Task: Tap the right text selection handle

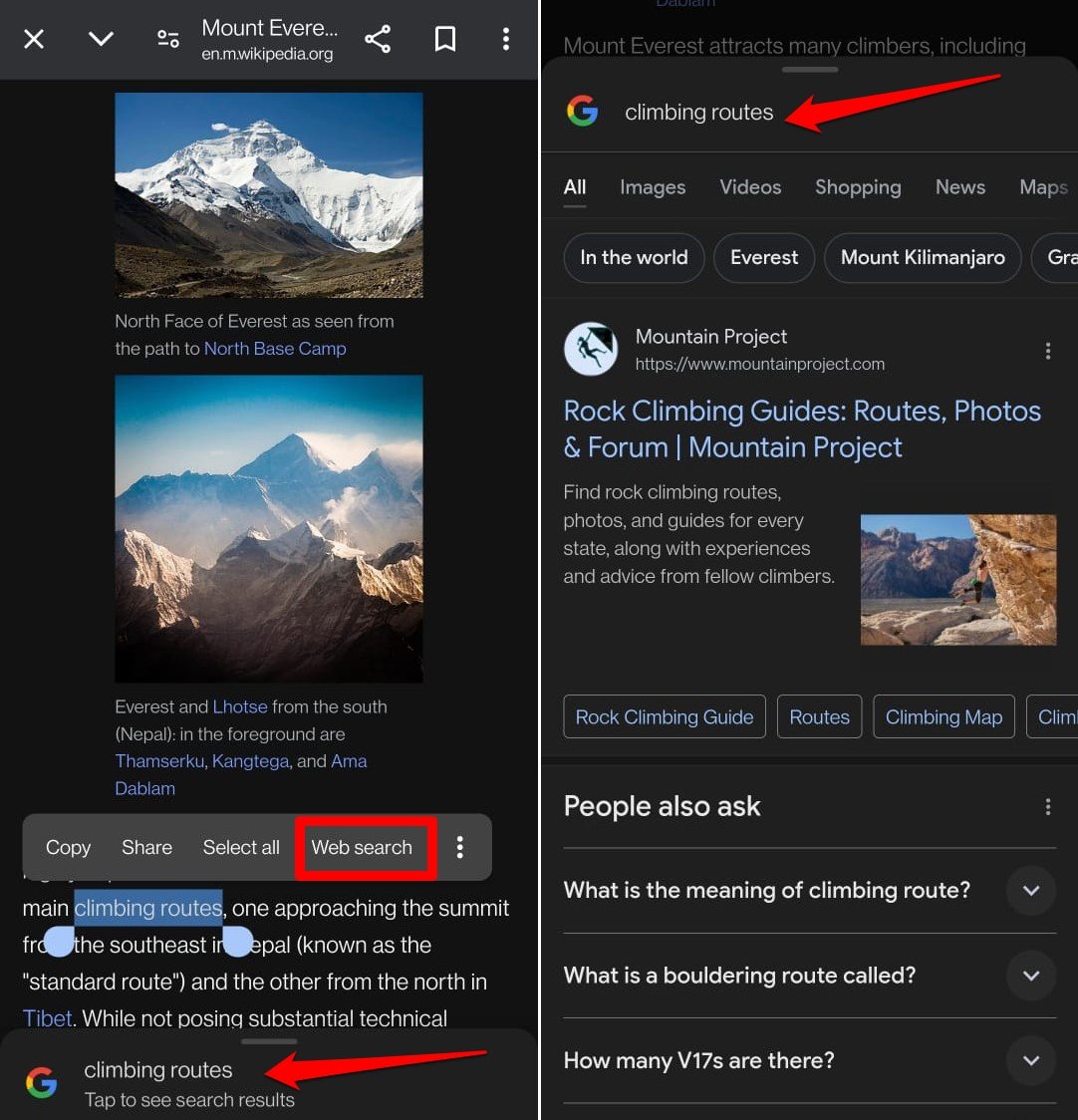Action: pos(238,942)
